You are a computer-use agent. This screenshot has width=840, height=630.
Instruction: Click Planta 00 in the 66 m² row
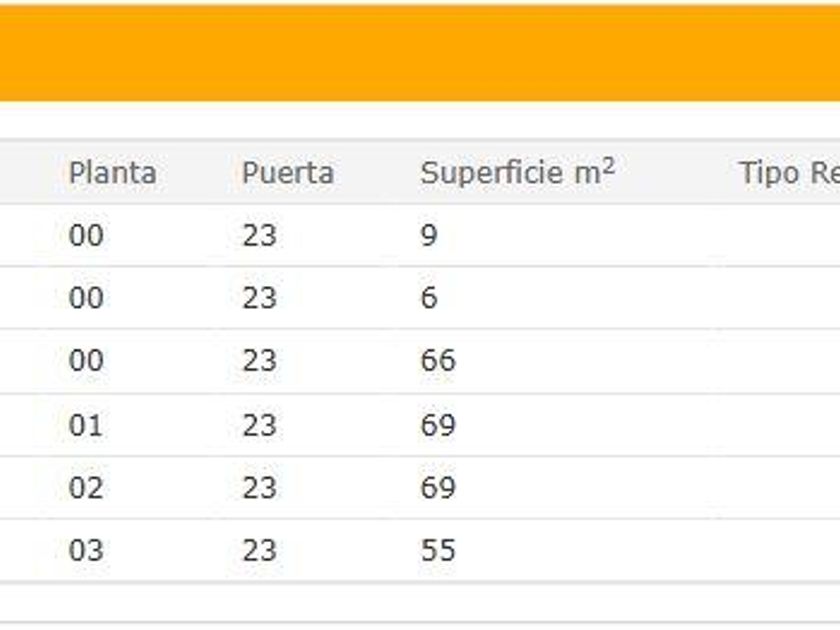point(86,360)
